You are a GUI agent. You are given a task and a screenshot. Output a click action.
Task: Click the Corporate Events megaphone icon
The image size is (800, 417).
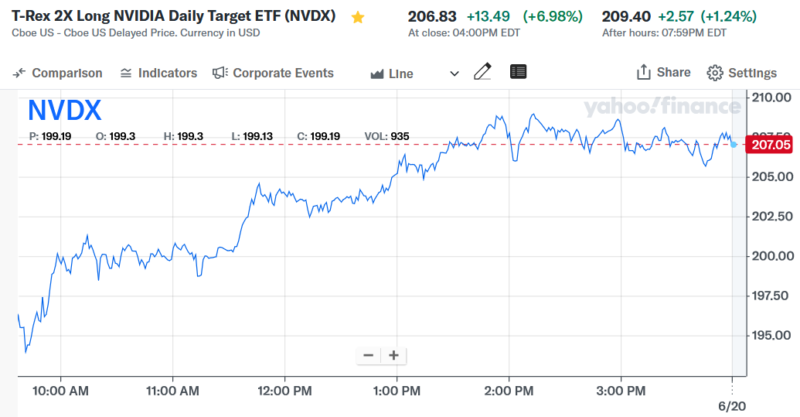point(220,73)
